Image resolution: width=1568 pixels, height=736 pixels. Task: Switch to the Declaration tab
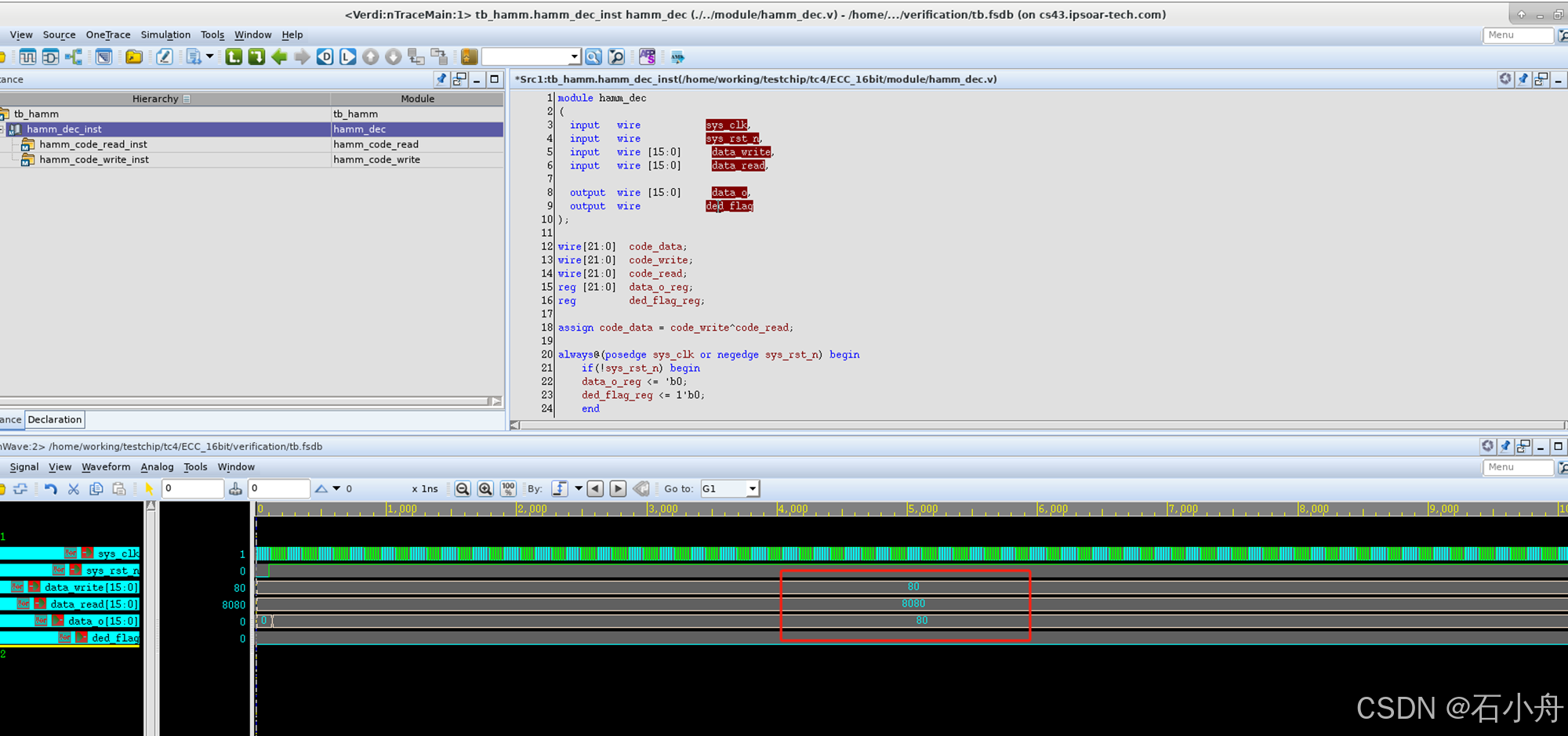[55, 420]
